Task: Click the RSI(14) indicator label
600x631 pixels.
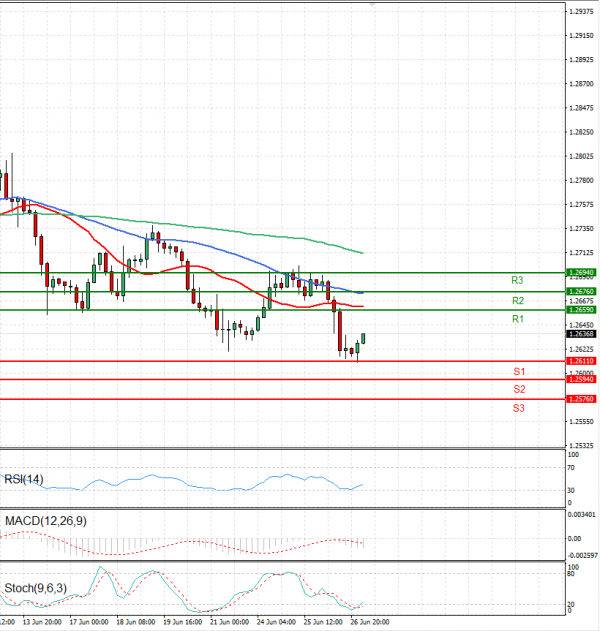Action: click(24, 479)
